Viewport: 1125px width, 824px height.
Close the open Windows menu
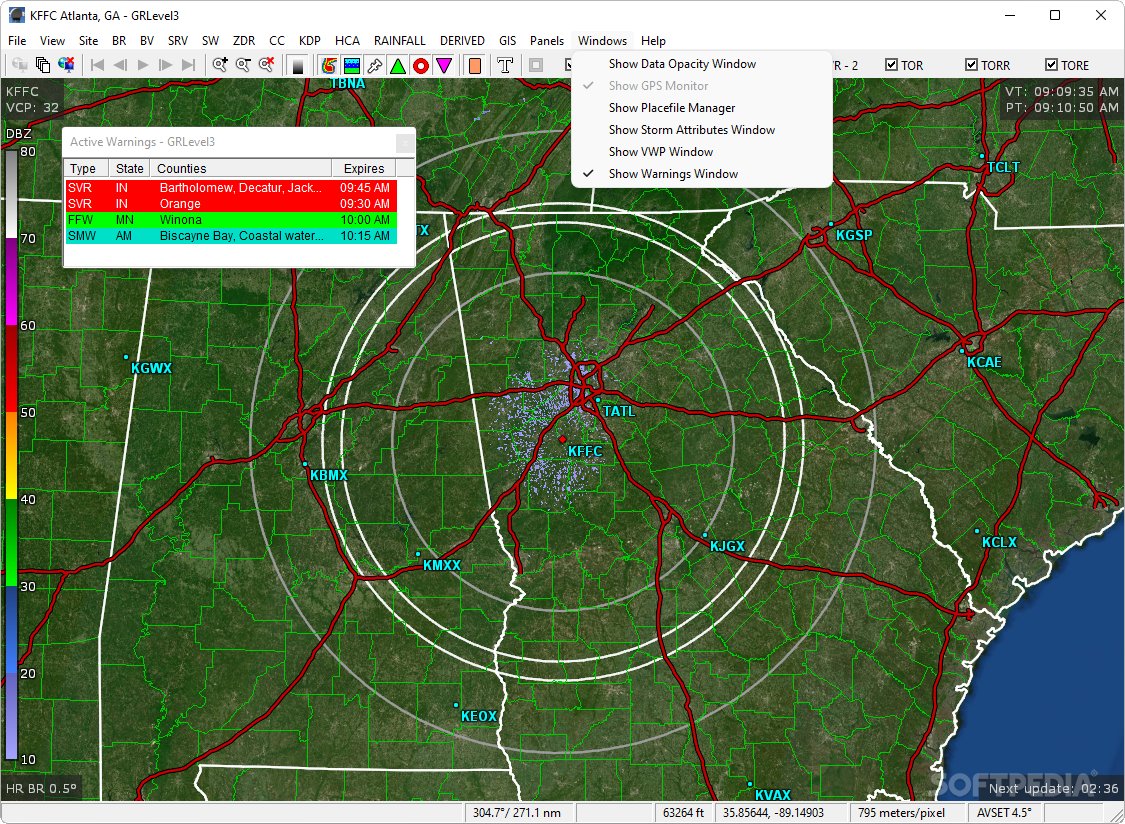[603, 41]
